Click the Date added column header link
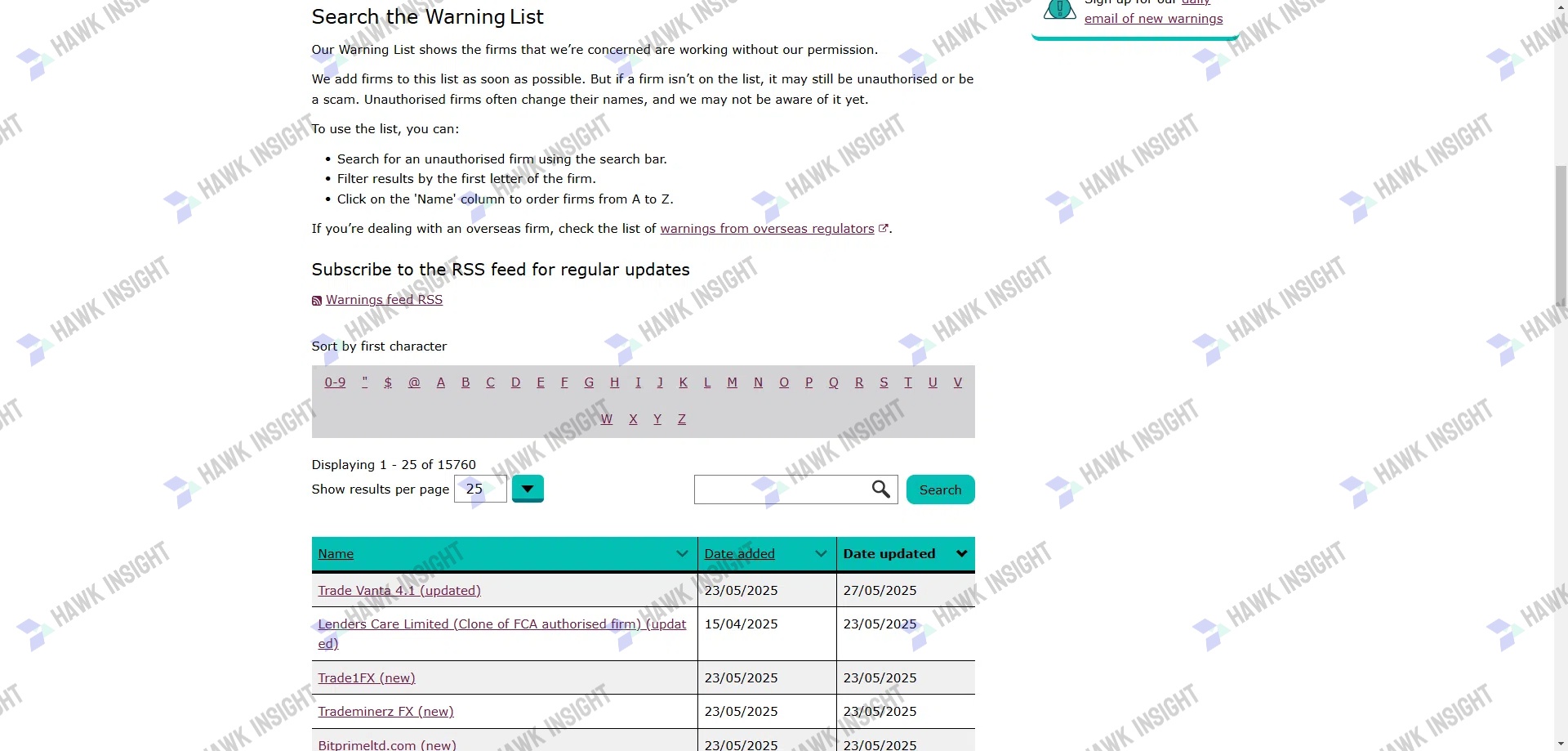1568x751 pixels. point(740,553)
